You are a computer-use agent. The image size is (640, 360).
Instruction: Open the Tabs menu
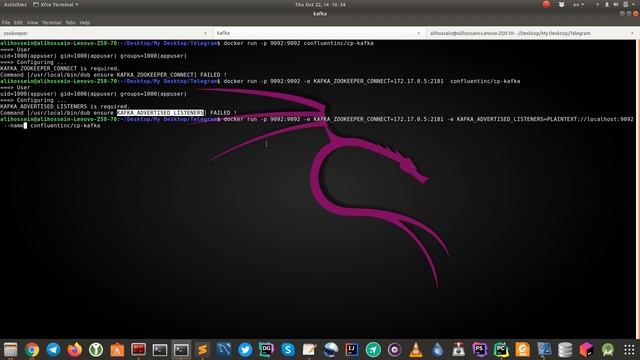70,22
